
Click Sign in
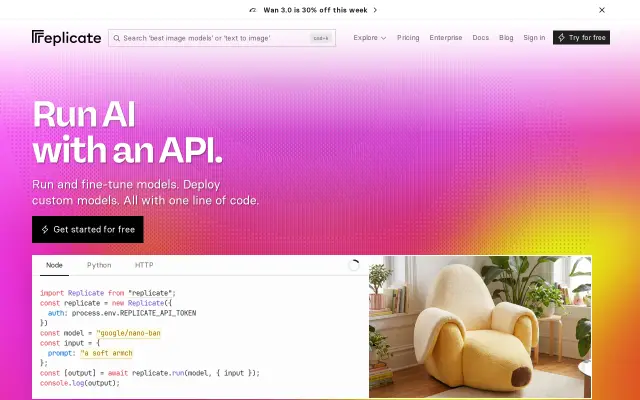coord(534,38)
